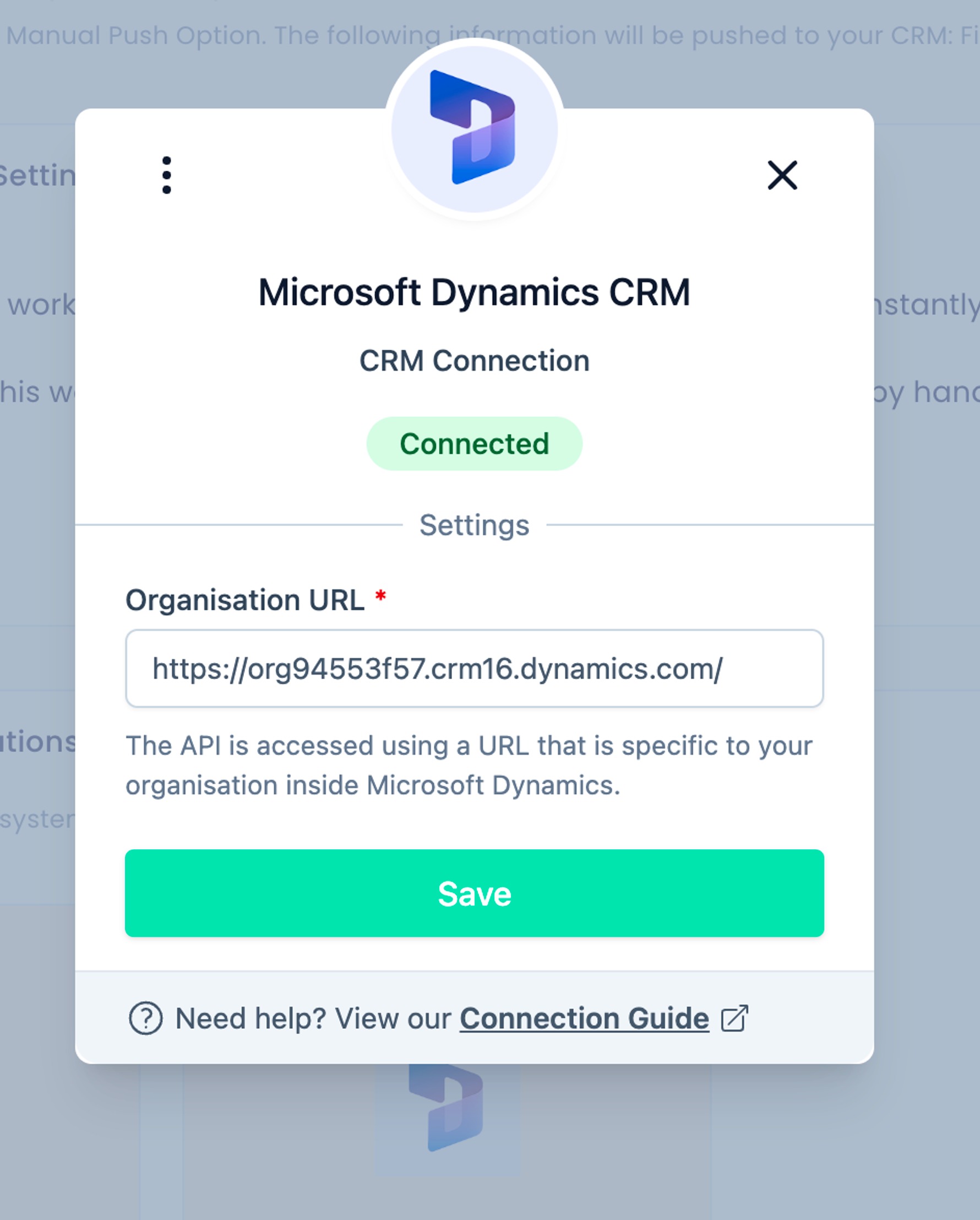
Task: Click the external link icon beside Connection Guide
Action: coord(734,1018)
